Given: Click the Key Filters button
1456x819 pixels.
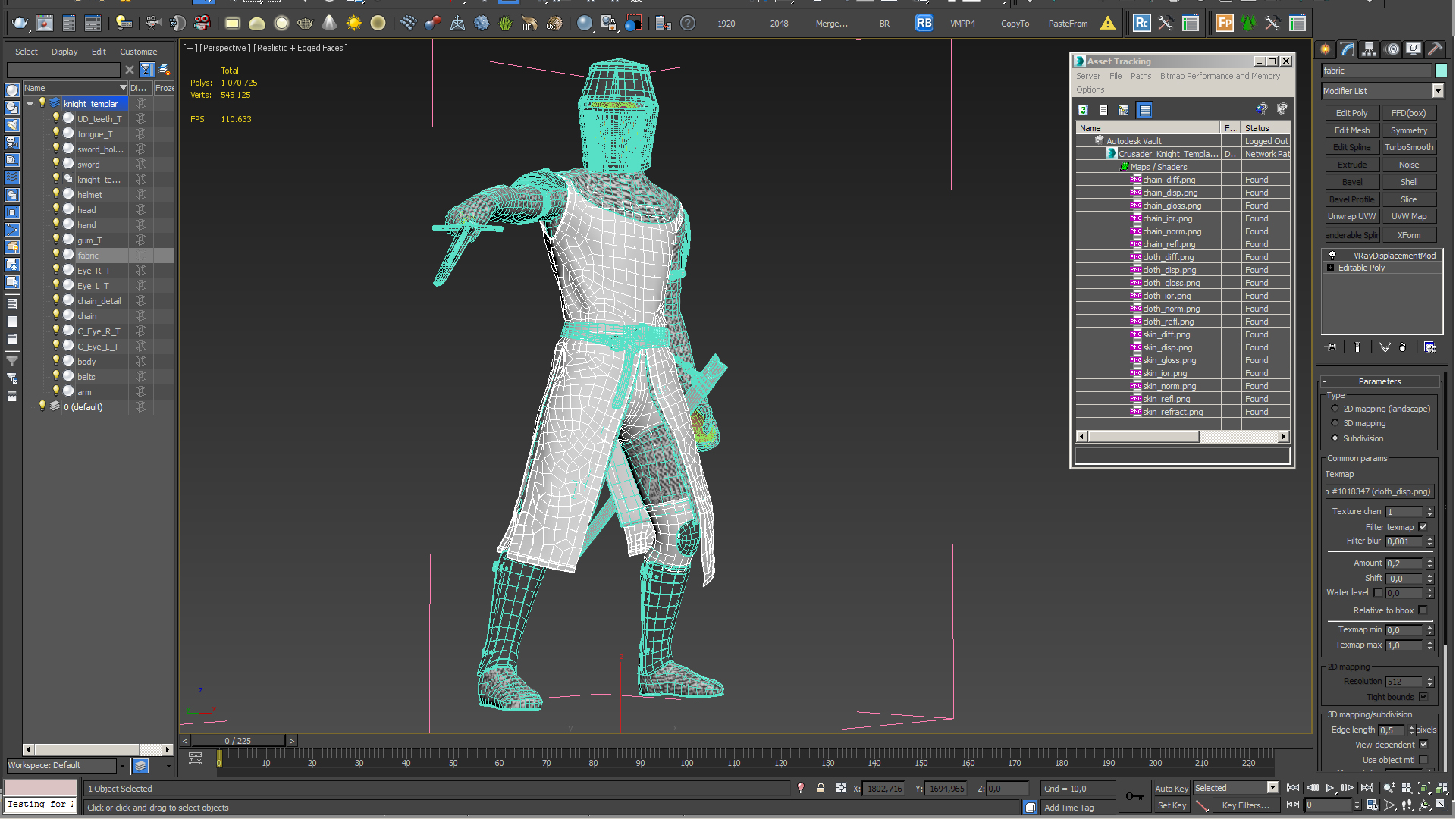Looking at the screenshot, I should click(x=1245, y=805).
